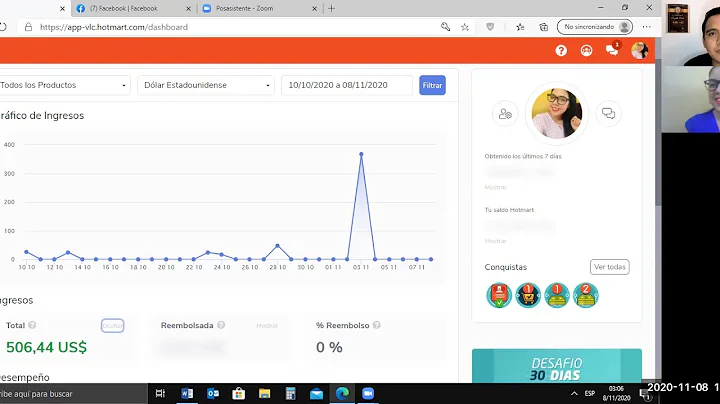Open the Hotmart help question mark icon
This screenshot has width=720, height=404.
pos(561,50)
